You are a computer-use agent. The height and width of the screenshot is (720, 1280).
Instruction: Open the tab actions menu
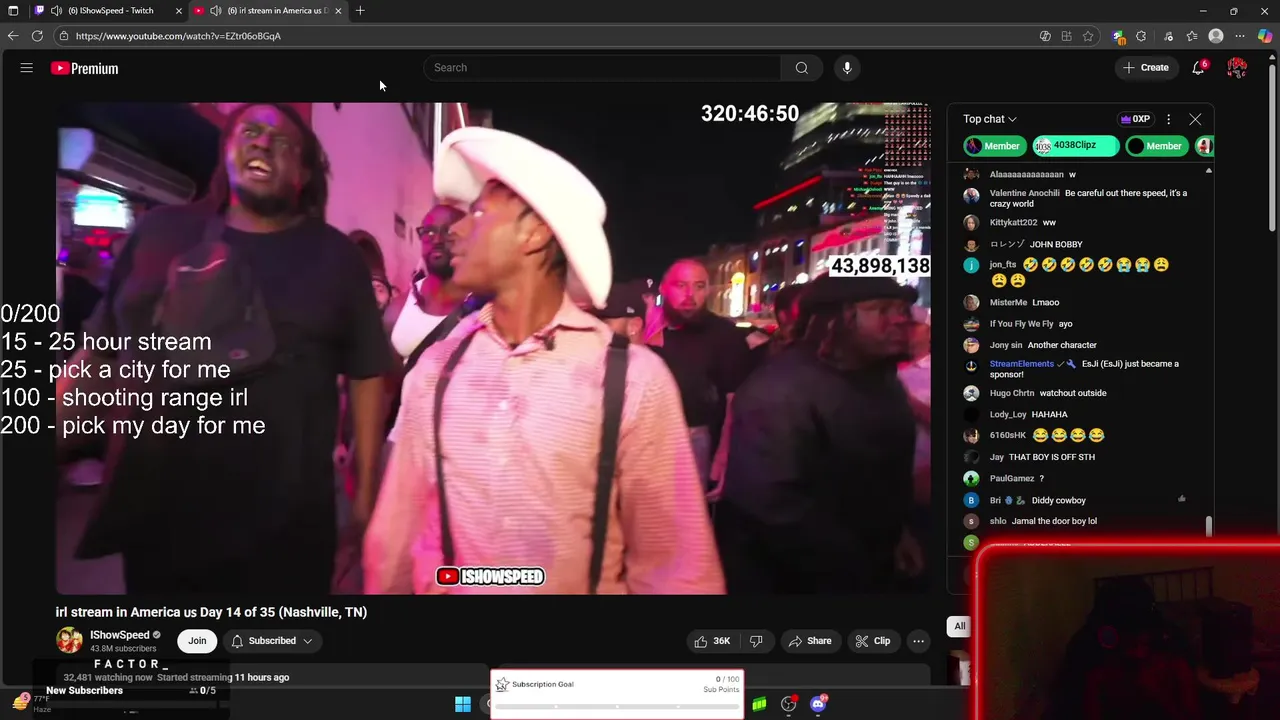click(x=13, y=11)
